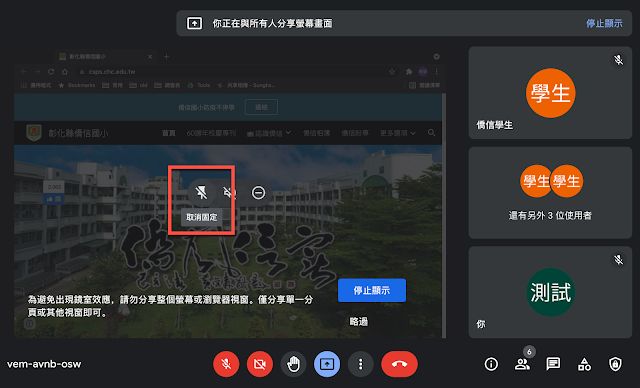Open meeting details info icon

coord(491,364)
